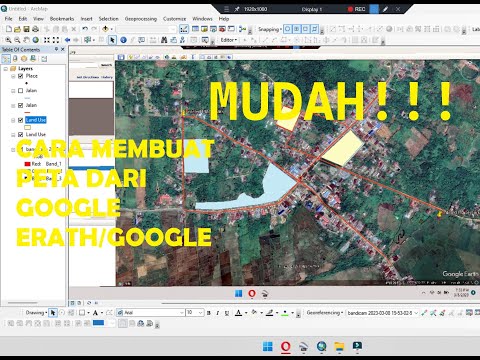The height and width of the screenshot is (360, 480).
Task: Open the Bookmarks menu
Action: coord(62,19)
